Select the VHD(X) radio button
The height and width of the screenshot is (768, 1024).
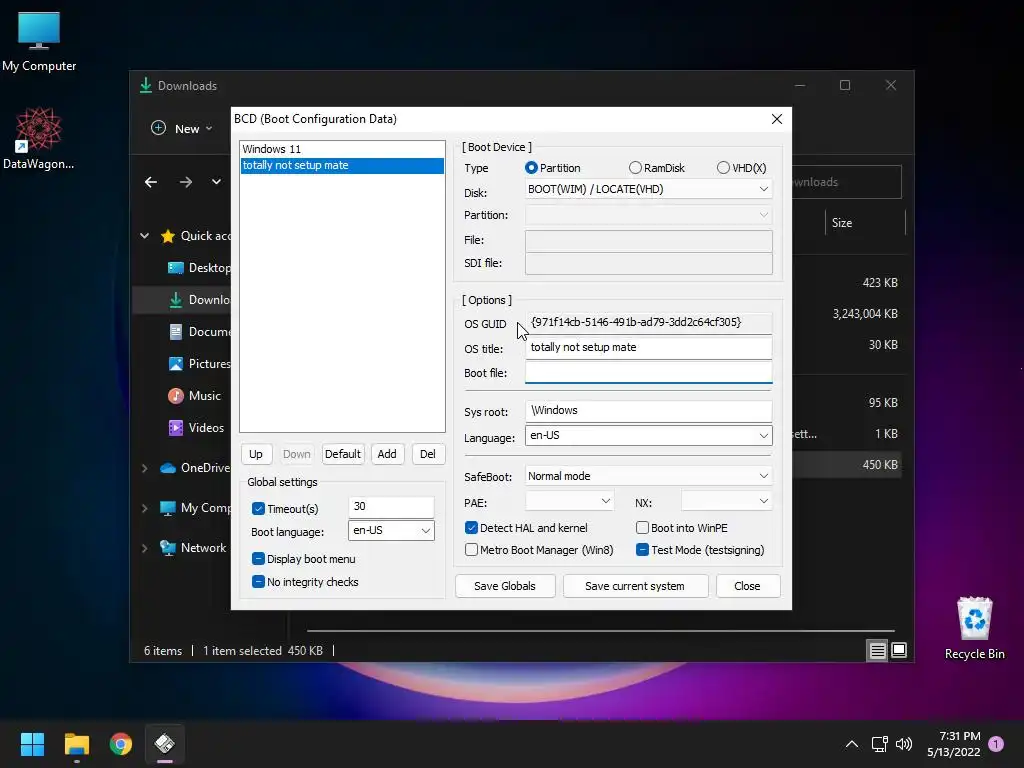(x=723, y=168)
